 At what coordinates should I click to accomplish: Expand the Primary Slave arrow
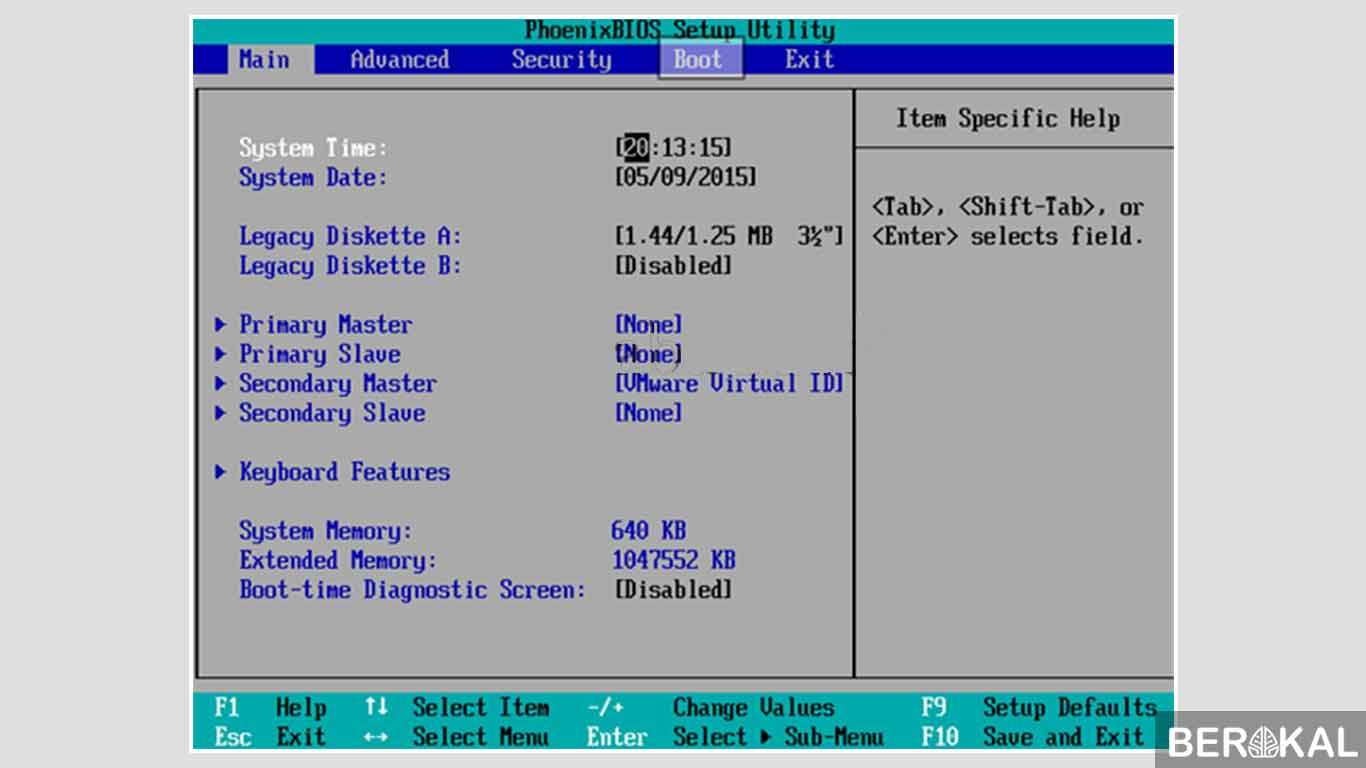pyautogui.click(x=221, y=354)
